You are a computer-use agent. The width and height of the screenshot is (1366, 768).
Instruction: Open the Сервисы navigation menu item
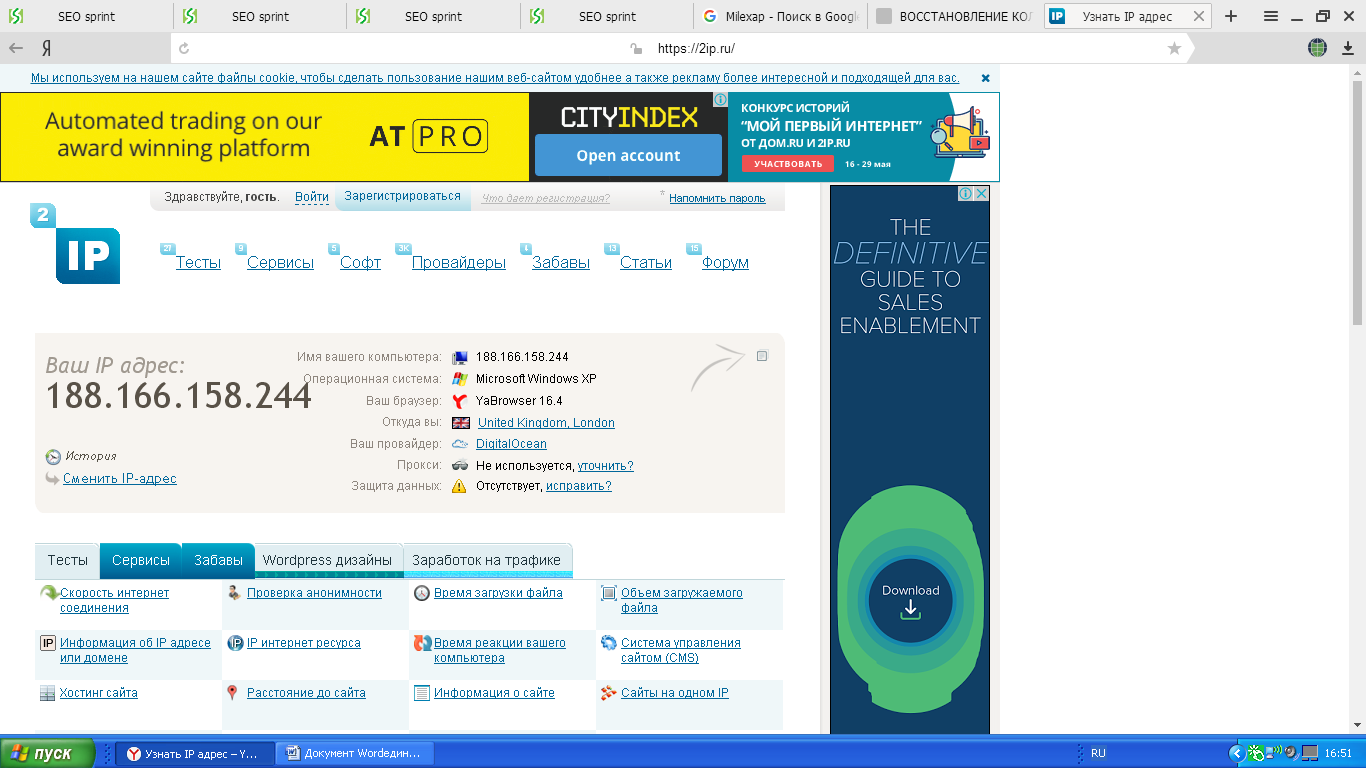pos(280,263)
